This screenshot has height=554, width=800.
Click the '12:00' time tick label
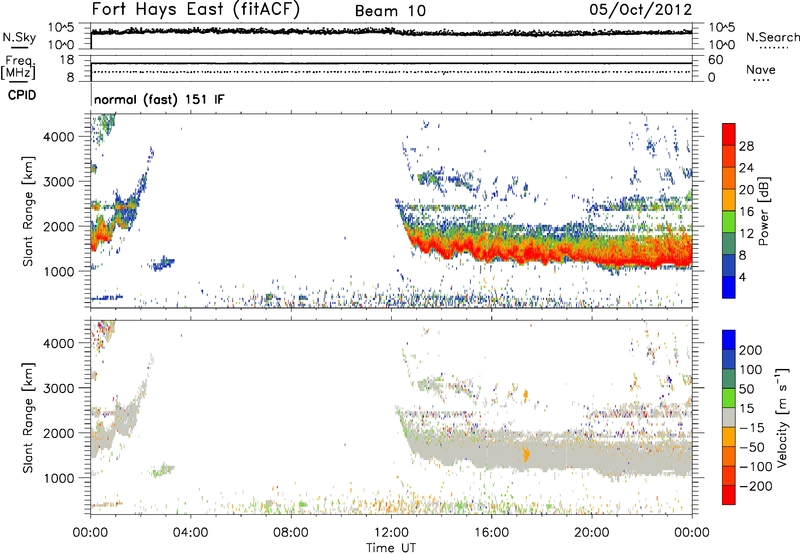[x=391, y=533]
